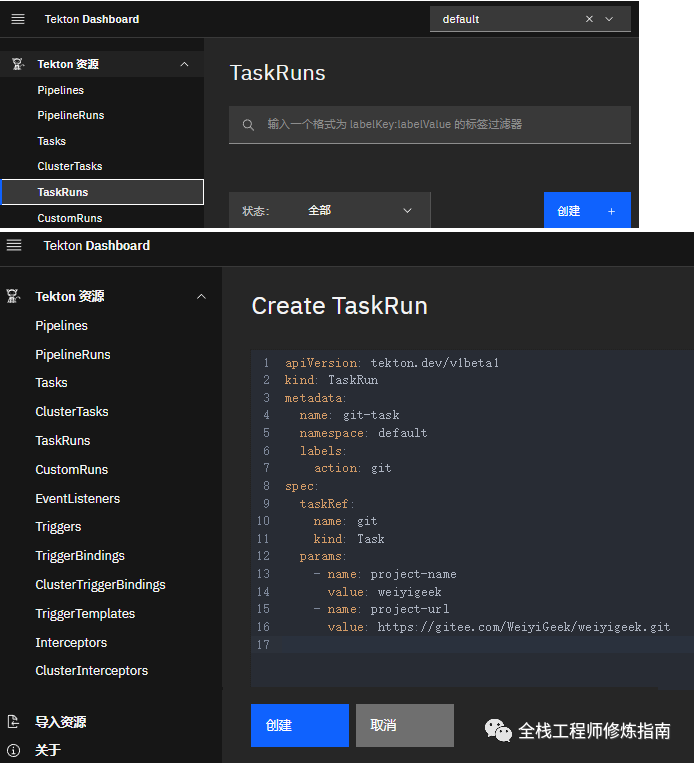Click line 4 name: git-task in editor
The width and height of the screenshot is (694, 763).
[349, 415]
